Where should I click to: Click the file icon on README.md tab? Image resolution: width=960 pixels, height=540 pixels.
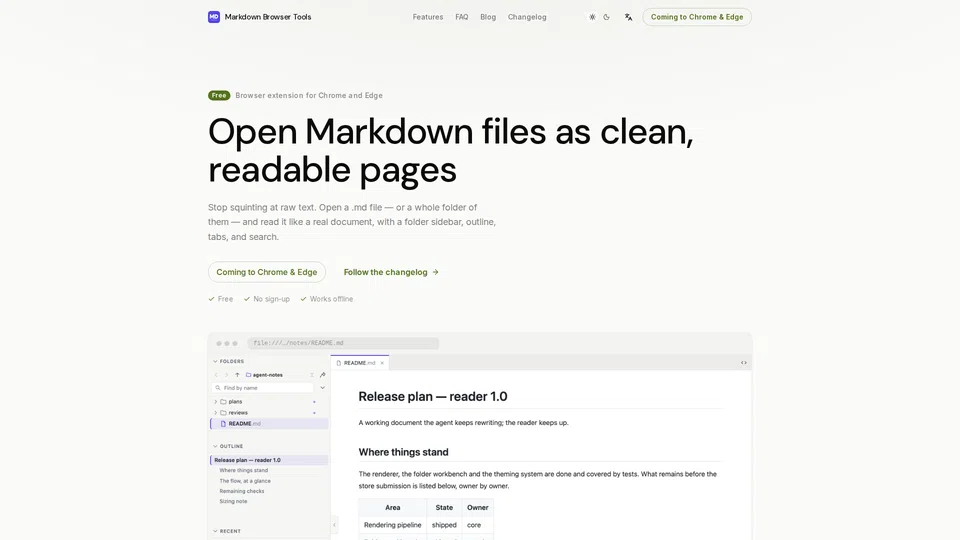tap(339, 363)
